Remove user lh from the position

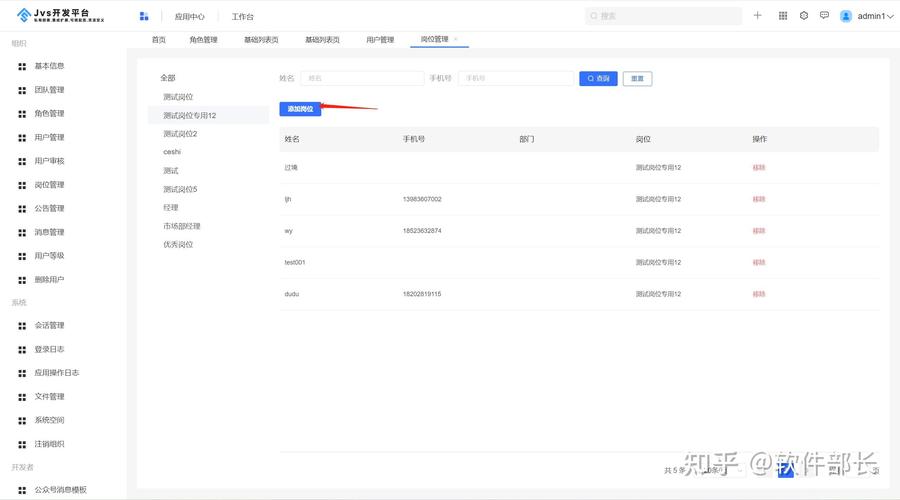click(x=759, y=199)
